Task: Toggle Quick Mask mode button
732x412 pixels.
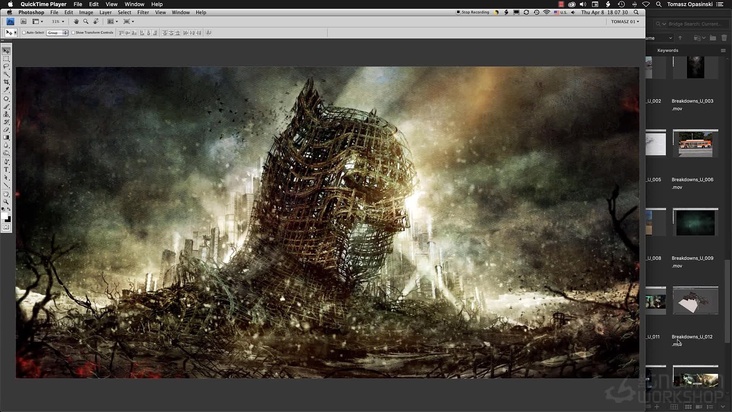Action: [x=6, y=227]
